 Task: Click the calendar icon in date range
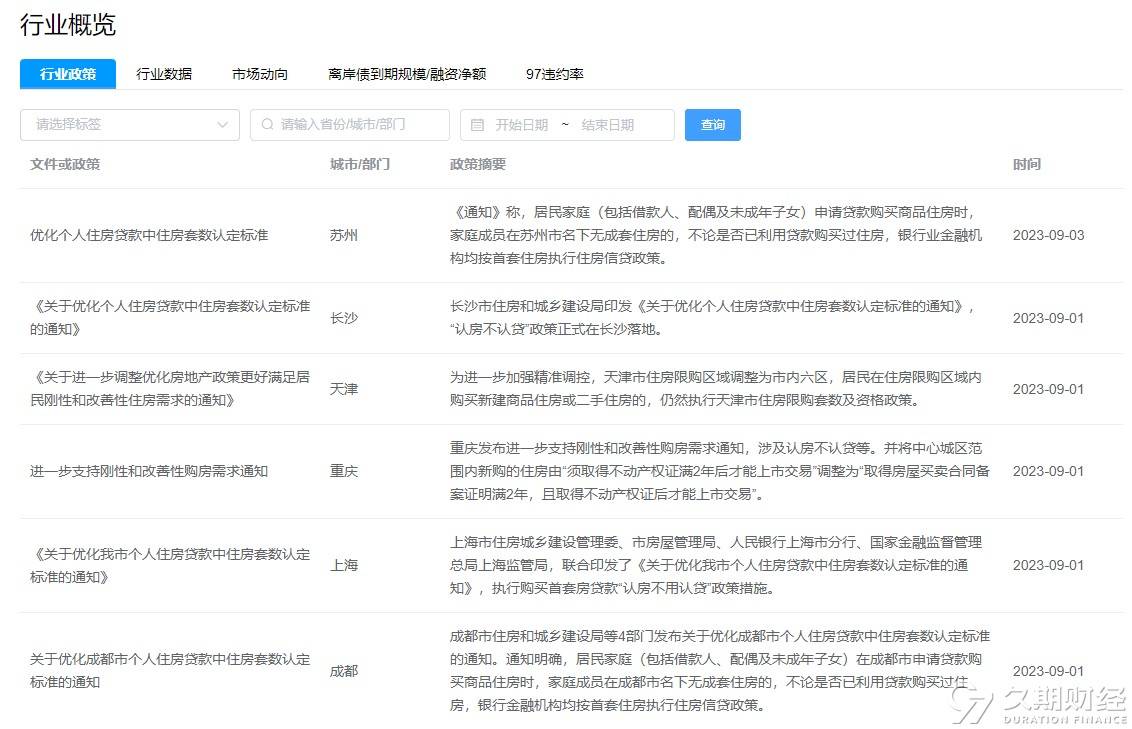point(477,125)
